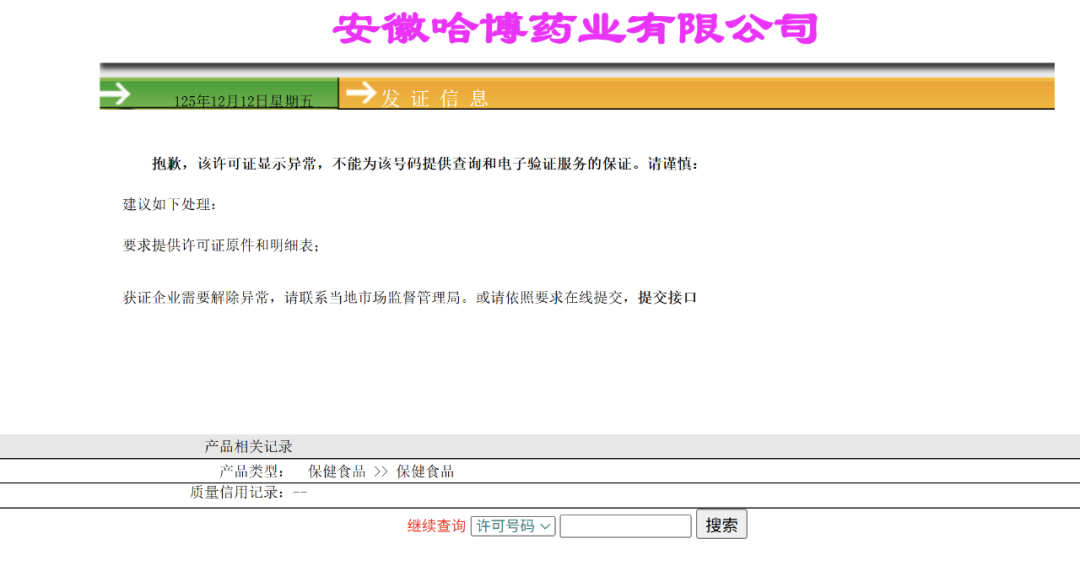This screenshot has width=1080, height=582.
Task: Click inside the empty search input field
Action: tap(625, 524)
